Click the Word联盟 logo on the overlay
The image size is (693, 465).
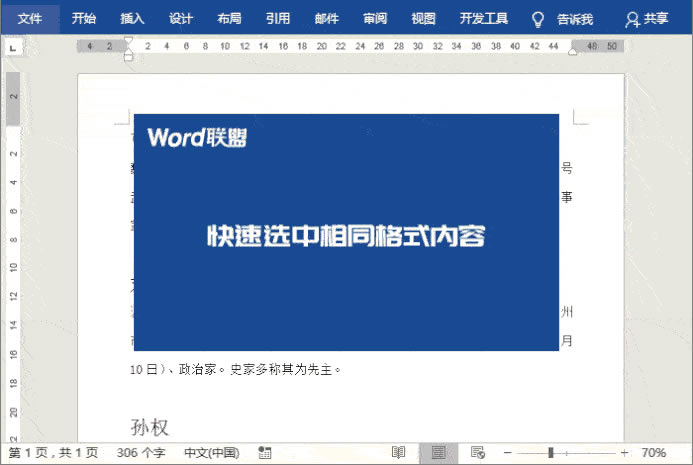point(197,137)
